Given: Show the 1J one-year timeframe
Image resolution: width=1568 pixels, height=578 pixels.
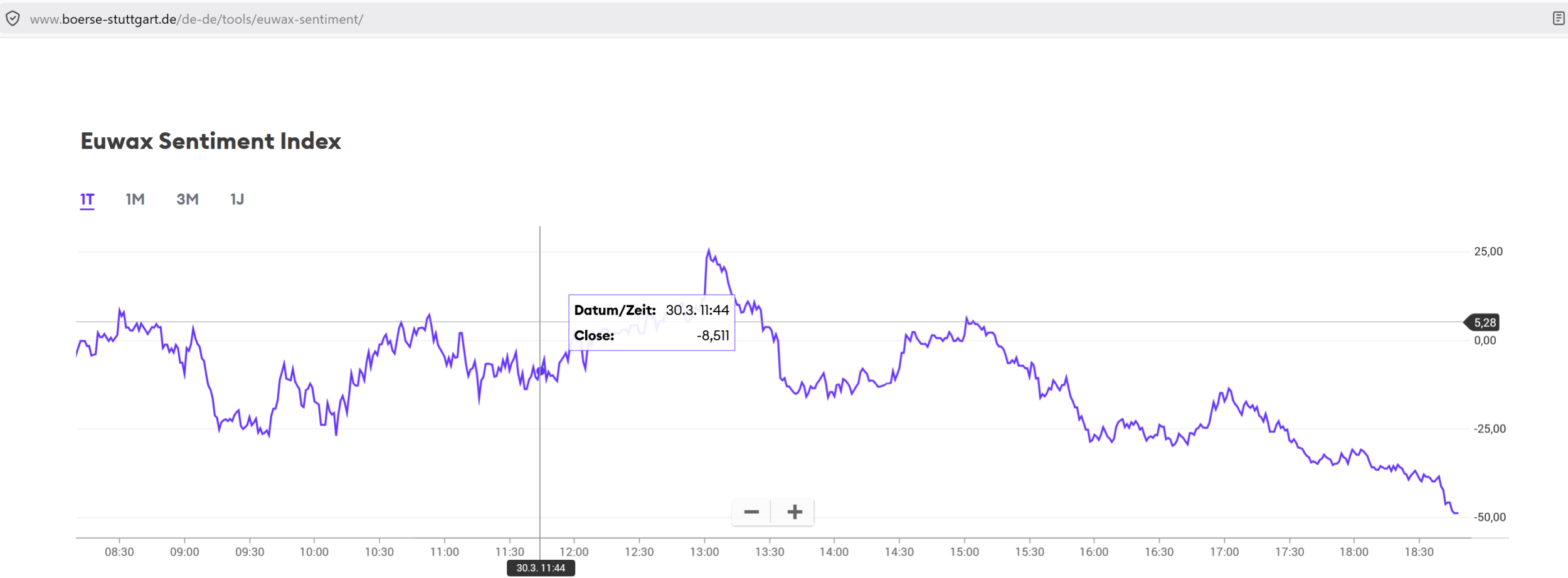Looking at the screenshot, I should [x=237, y=199].
